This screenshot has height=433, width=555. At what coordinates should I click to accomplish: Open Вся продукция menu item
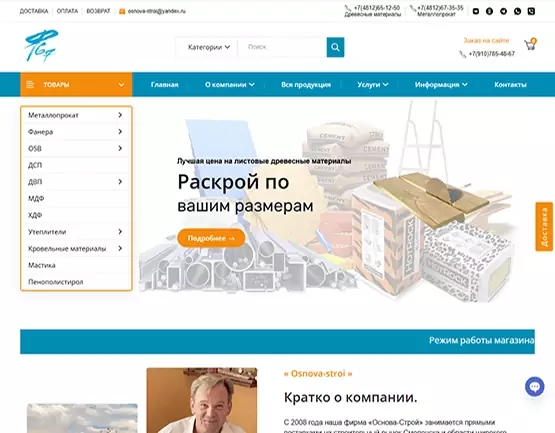(x=306, y=85)
